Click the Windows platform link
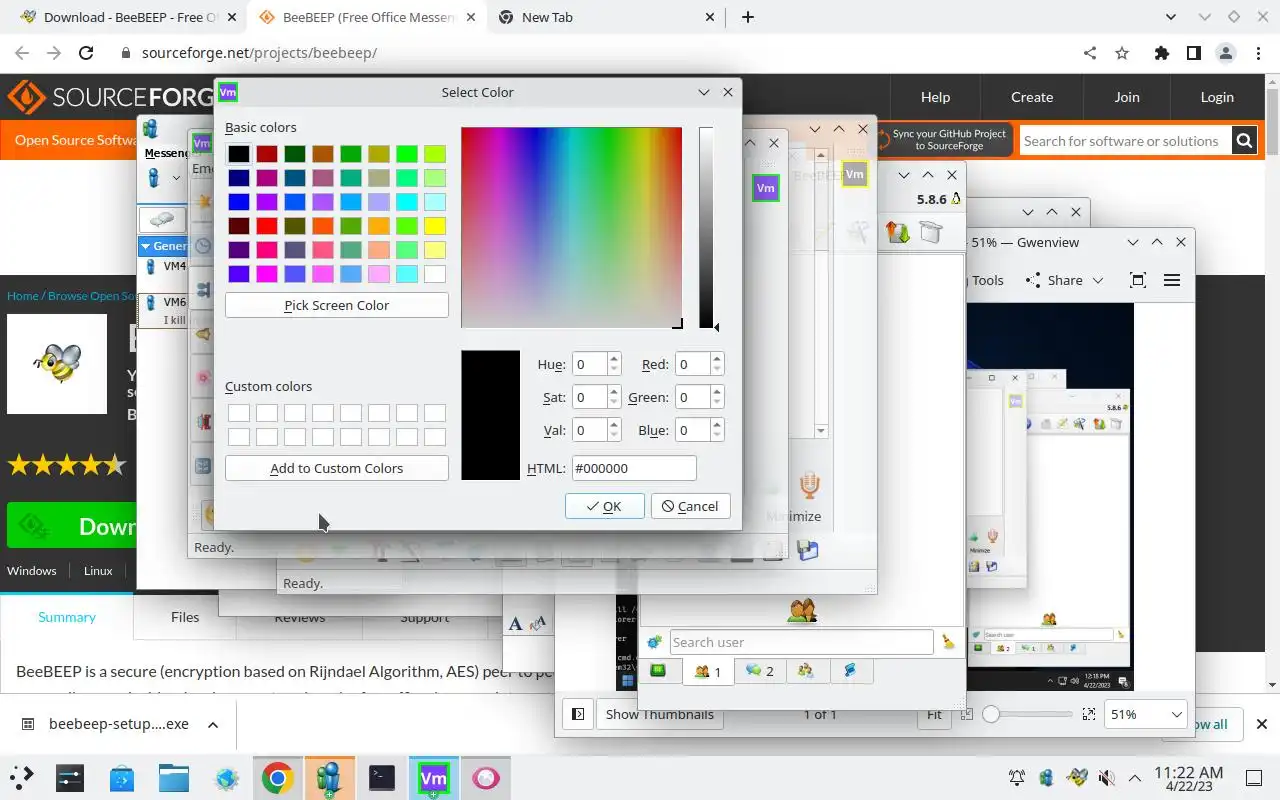The image size is (1280, 800). [x=32, y=571]
